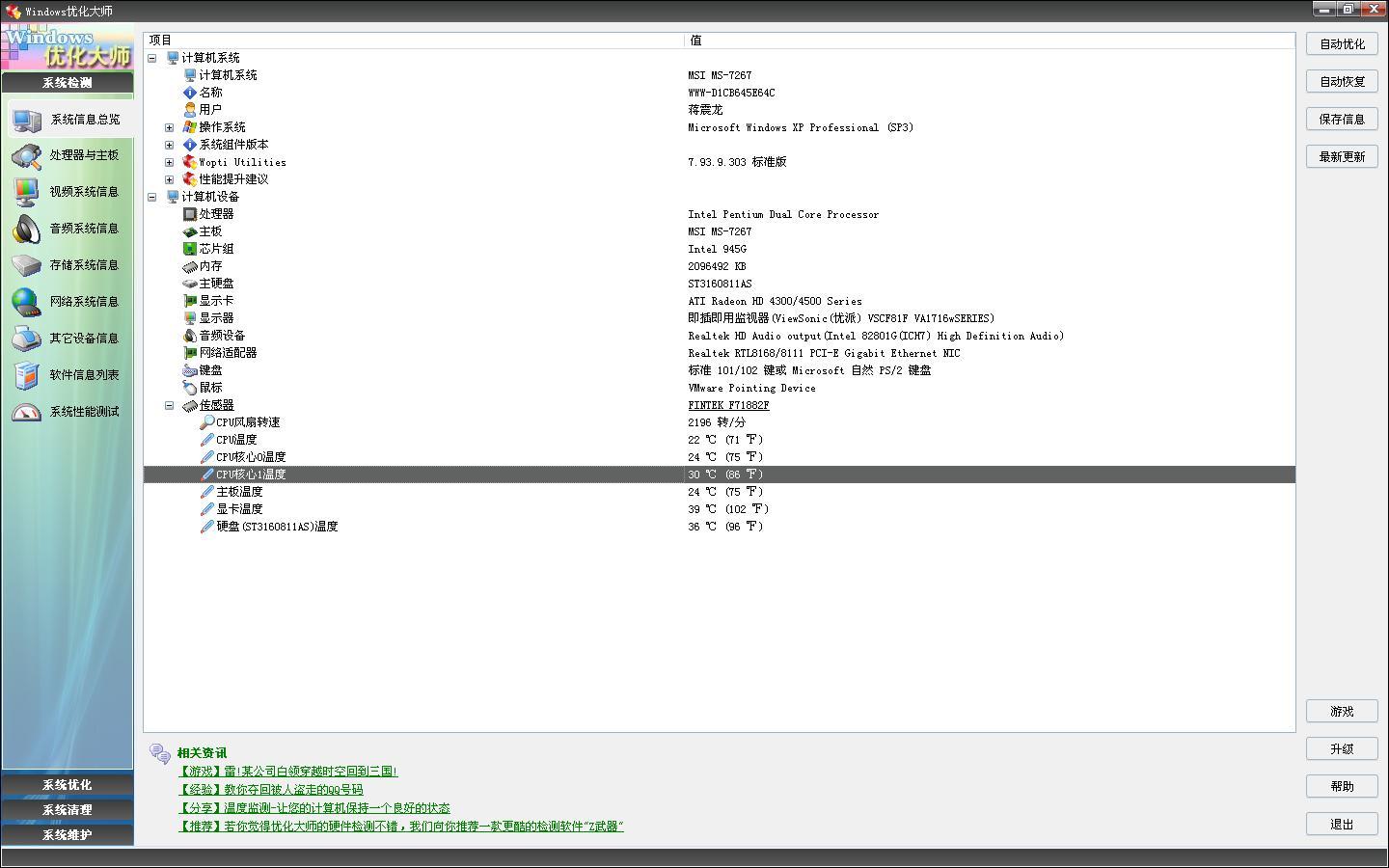This screenshot has height=868, width=1389.
Task: Switch to the 系统优化 section tab
Action: point(68,785)
